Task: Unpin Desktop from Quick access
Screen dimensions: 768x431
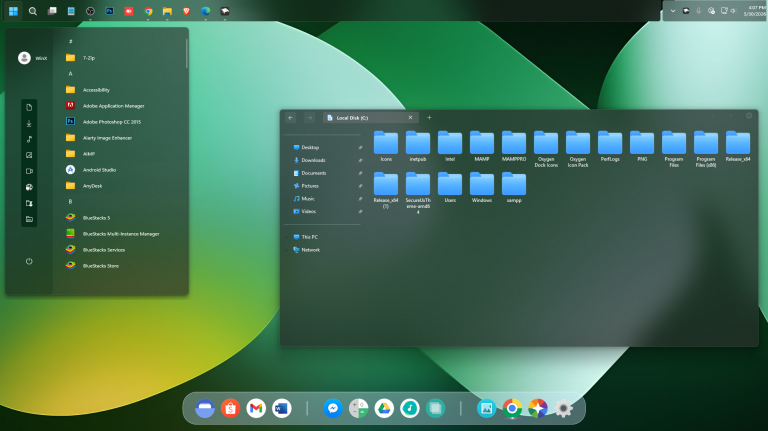Action: tap(360, 147)
